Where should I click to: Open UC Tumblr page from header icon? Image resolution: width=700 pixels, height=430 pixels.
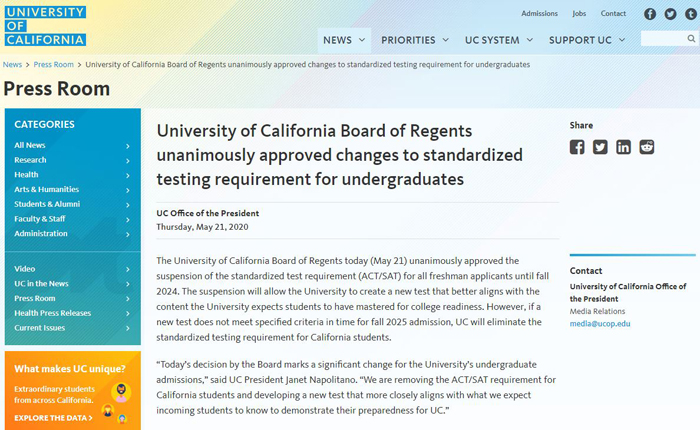click(x=691, y=14)
